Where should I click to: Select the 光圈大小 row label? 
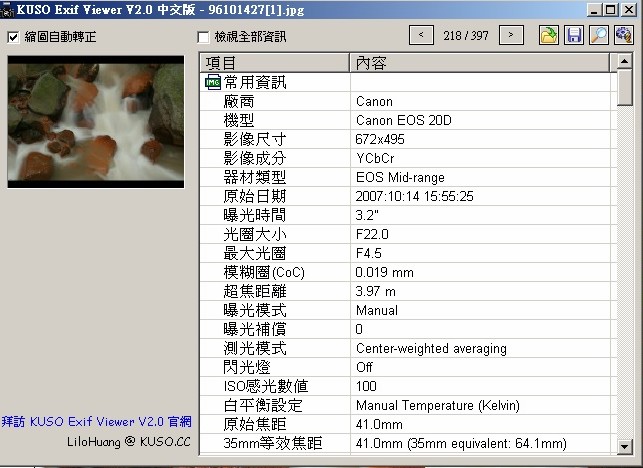pos(255,234)
